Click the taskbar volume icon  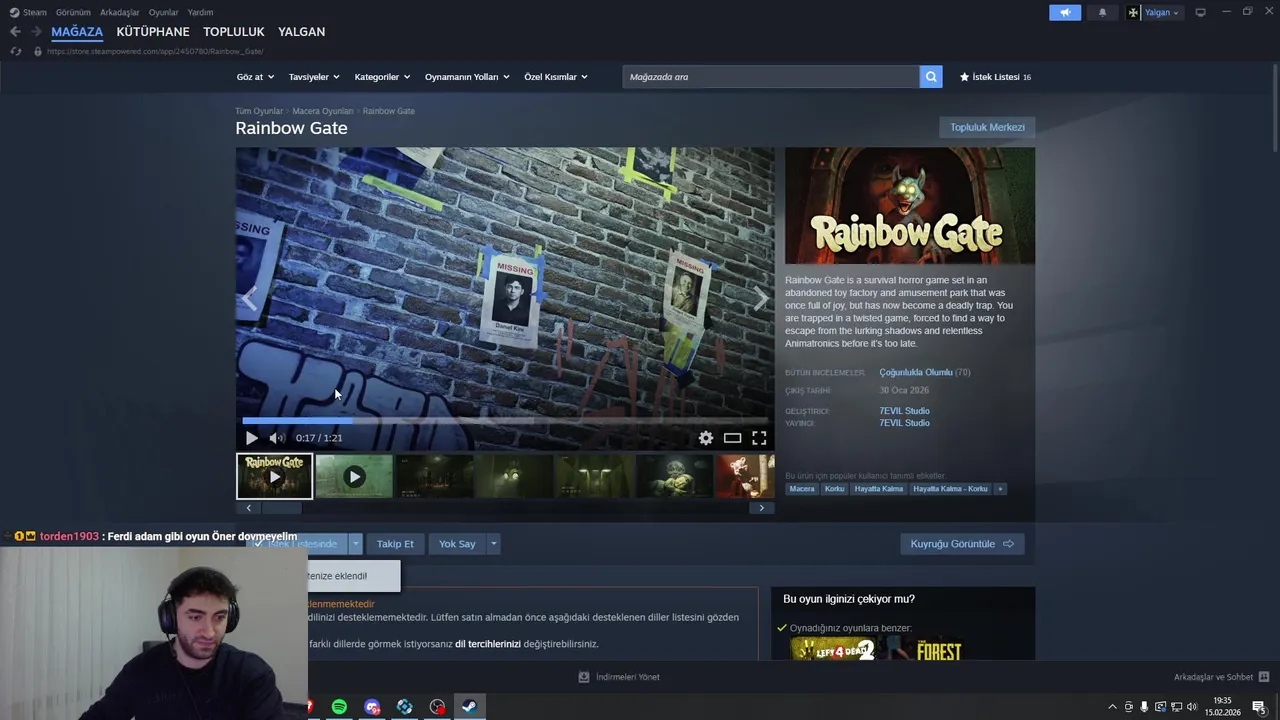[1191, 707]
